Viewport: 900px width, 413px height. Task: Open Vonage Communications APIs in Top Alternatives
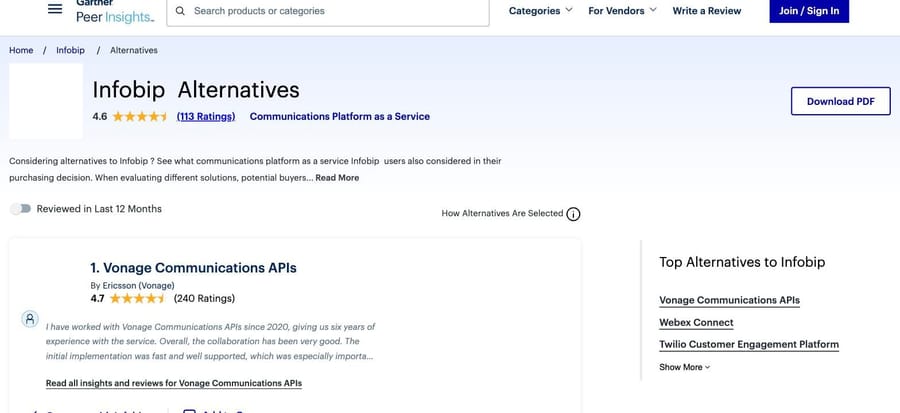pyautogui.click(x=729, y=300)
